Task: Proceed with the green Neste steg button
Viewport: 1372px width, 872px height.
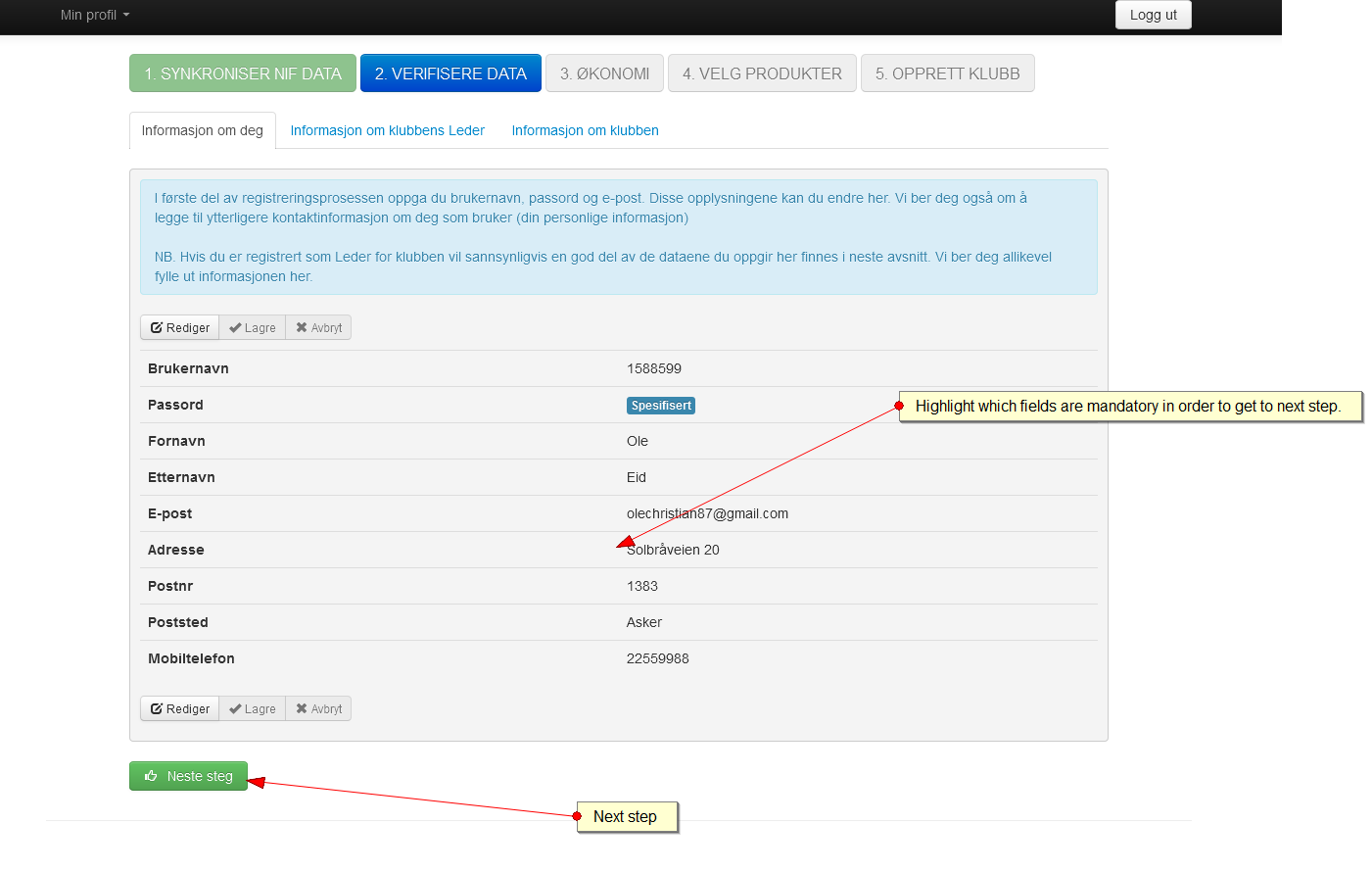Action: (188, 776)
